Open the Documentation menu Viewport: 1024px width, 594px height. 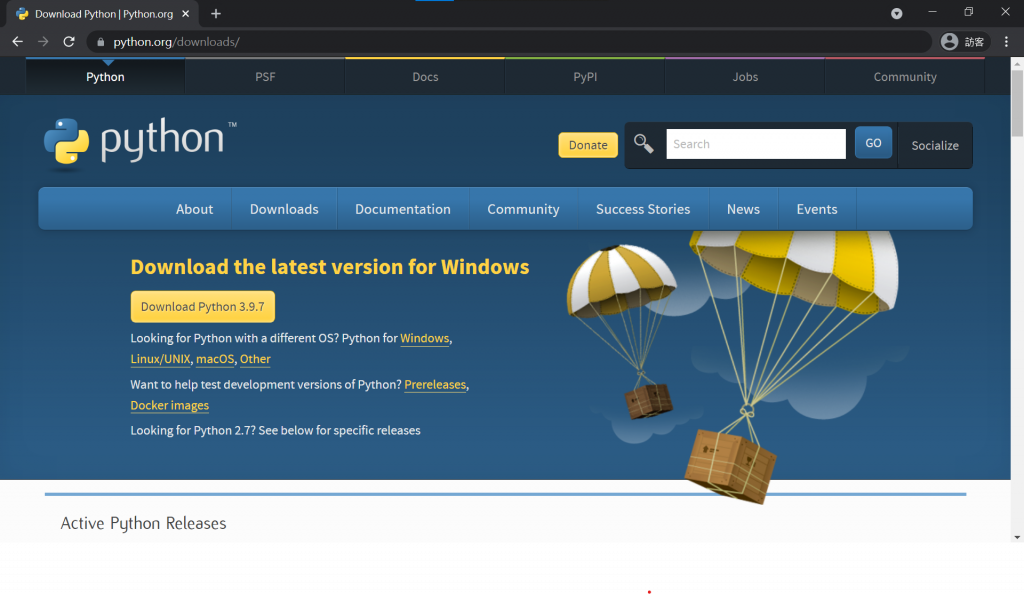click(403, 209)
